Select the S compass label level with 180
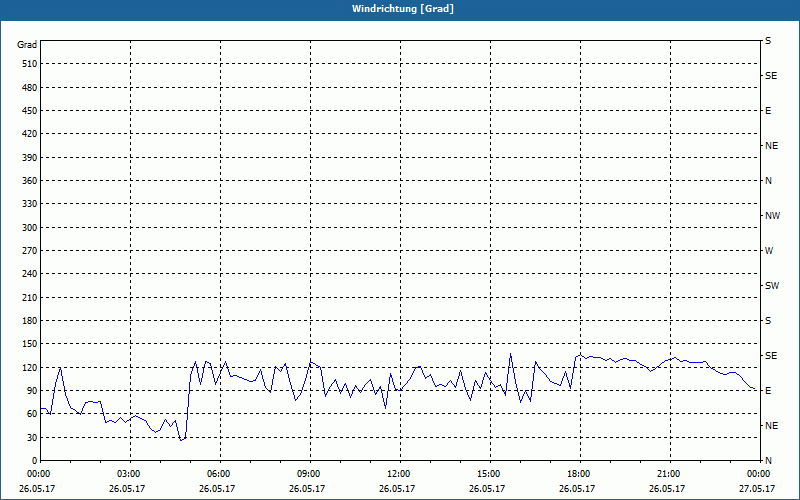The image size is (800, 500). coord(768,320)
